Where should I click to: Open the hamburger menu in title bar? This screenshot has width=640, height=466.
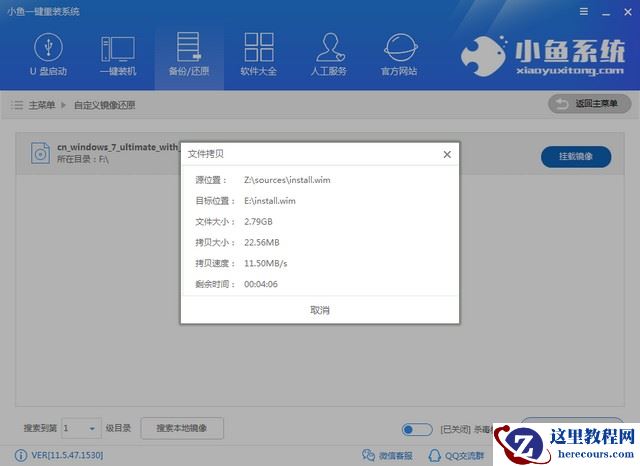coord(584,12)
